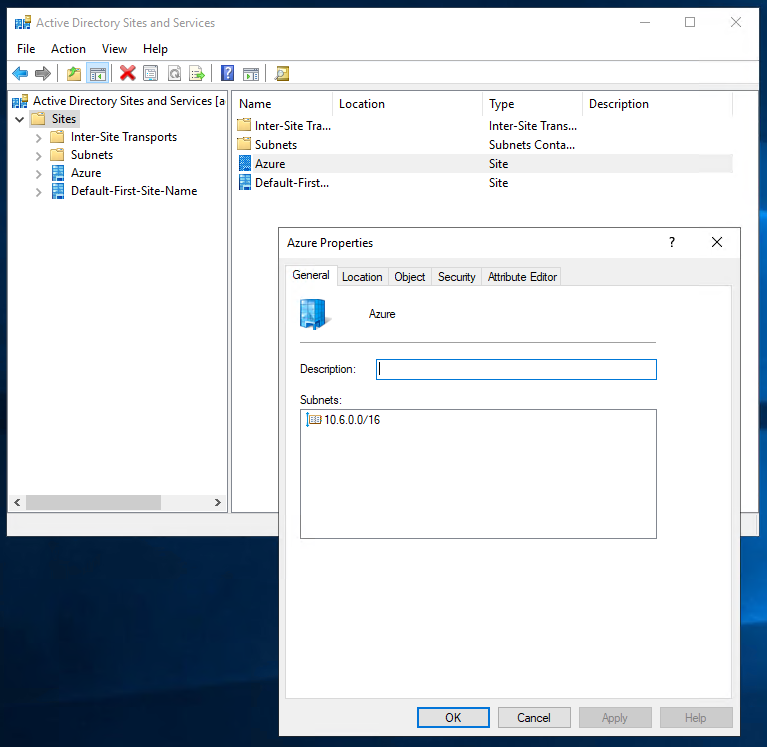Click Subnets folder icon in list pane
The height and width of the screenshot is (747, 767).
pos(244,144)
